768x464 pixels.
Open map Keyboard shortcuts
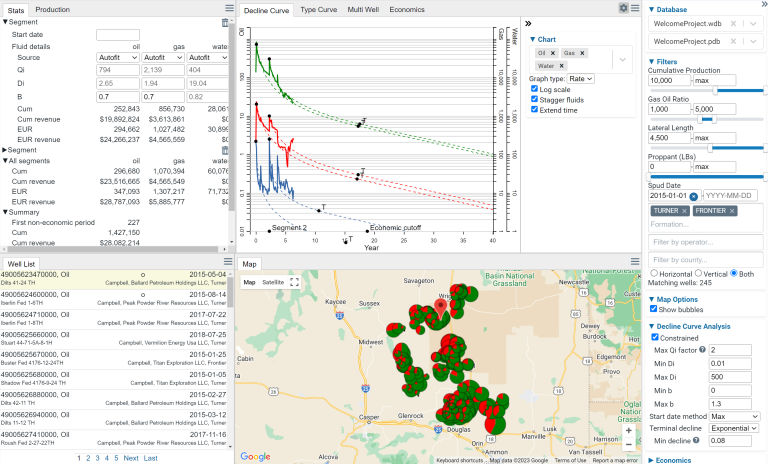point(459,461)
